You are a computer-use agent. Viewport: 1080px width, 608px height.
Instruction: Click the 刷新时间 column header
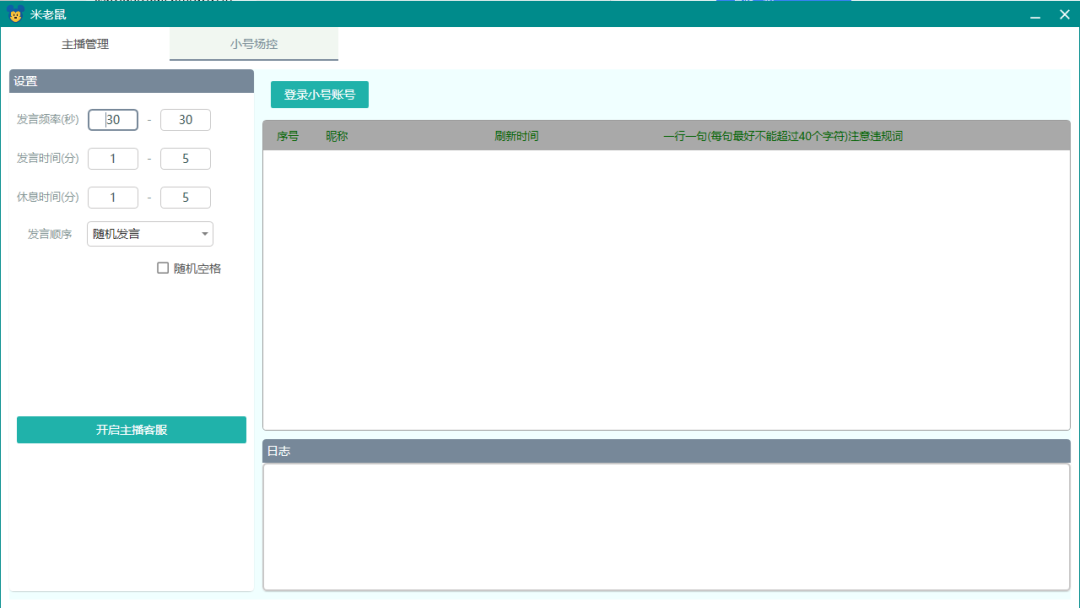coord(516,136)
